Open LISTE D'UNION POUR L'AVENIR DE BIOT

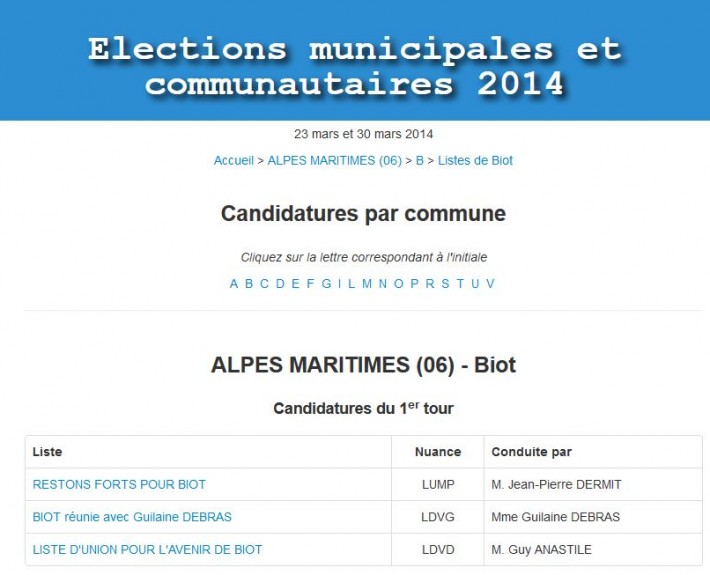(x=147, y=550)
